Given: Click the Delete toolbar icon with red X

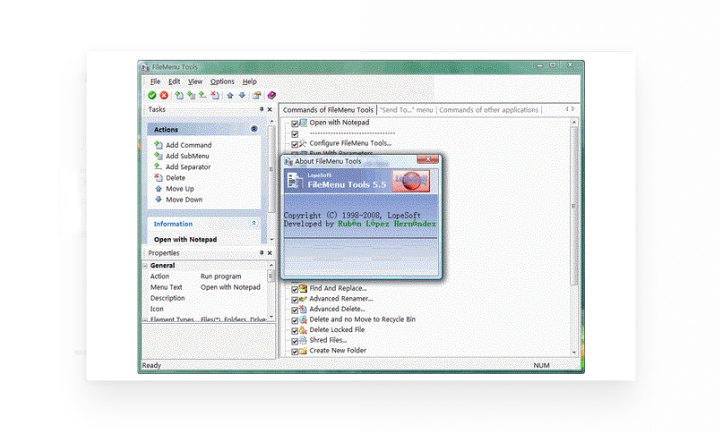Looking at the screenshot, I should coord(214,95).
